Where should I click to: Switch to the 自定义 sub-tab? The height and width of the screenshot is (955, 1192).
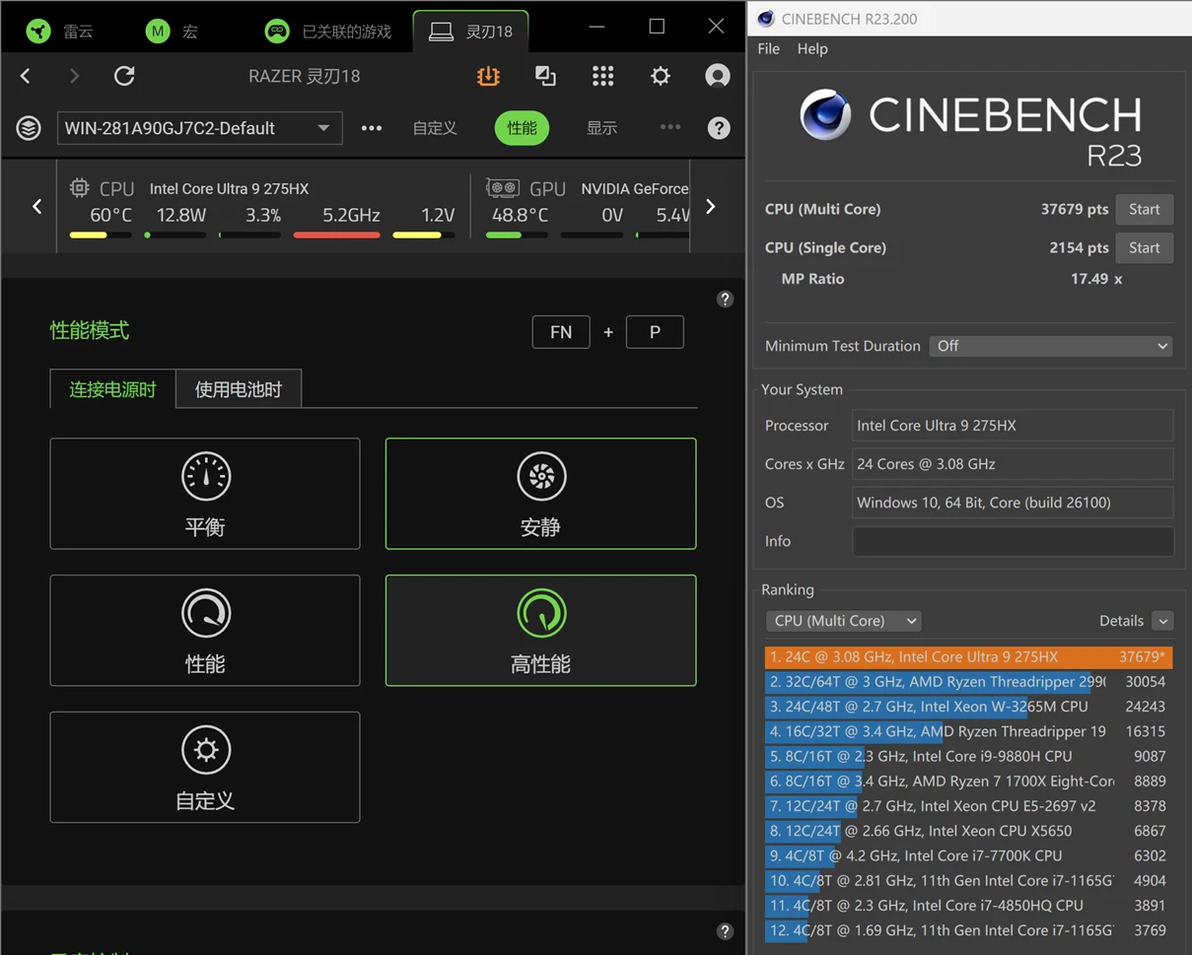[x=435, y=128]
